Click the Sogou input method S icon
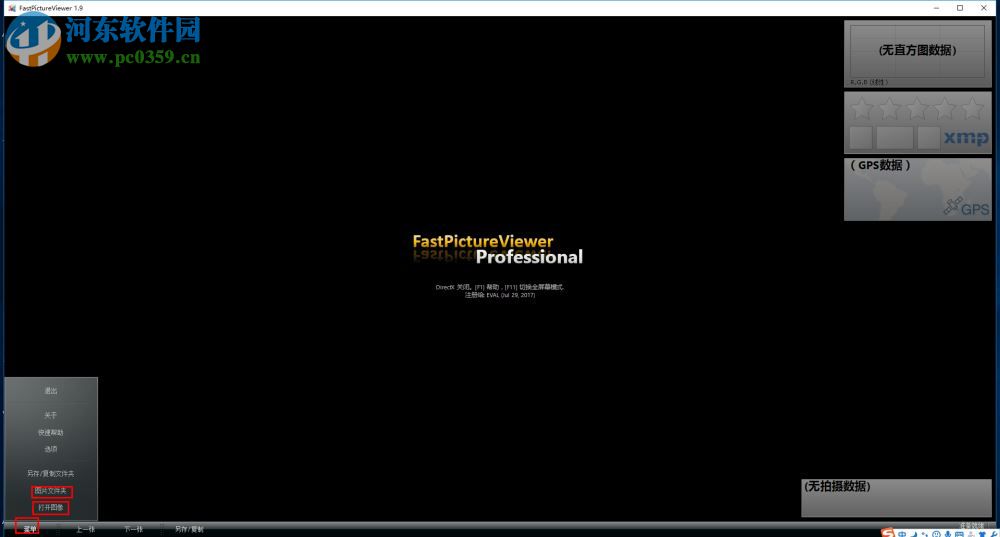 click(x=887, y=533)
